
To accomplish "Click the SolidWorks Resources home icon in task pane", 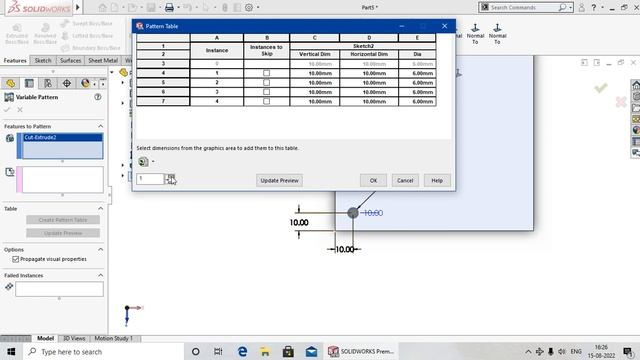I will pyautogui.click(x=636, y=85).
